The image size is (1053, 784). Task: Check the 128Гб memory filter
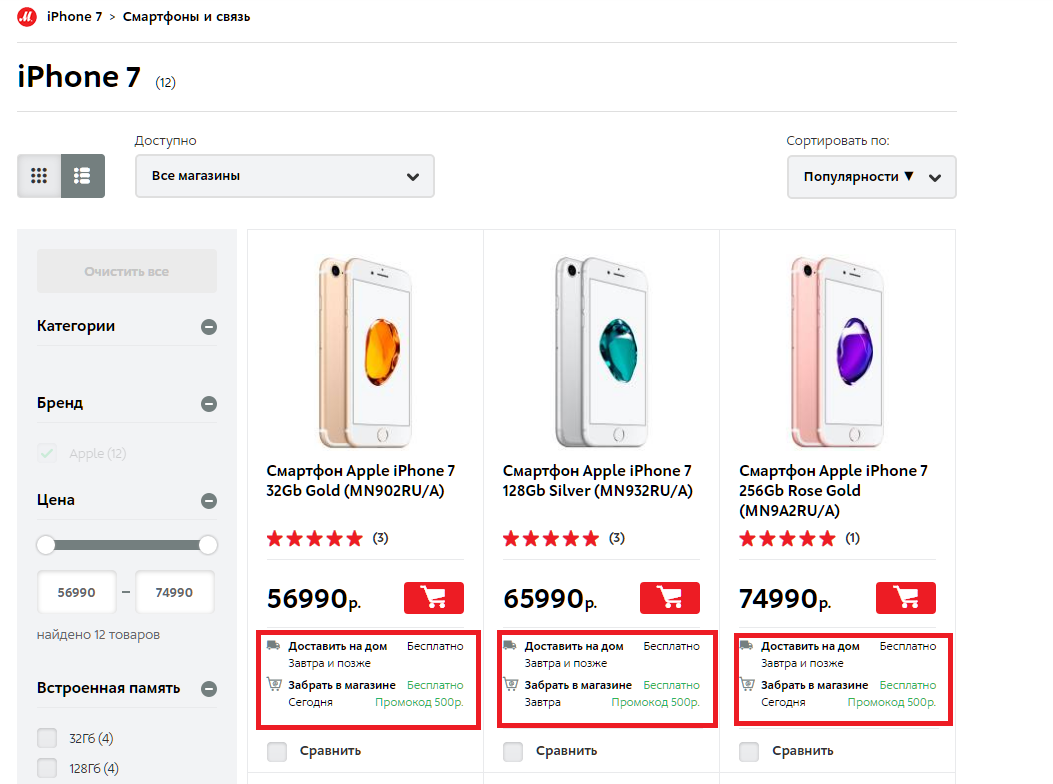(x=47, y=767)
